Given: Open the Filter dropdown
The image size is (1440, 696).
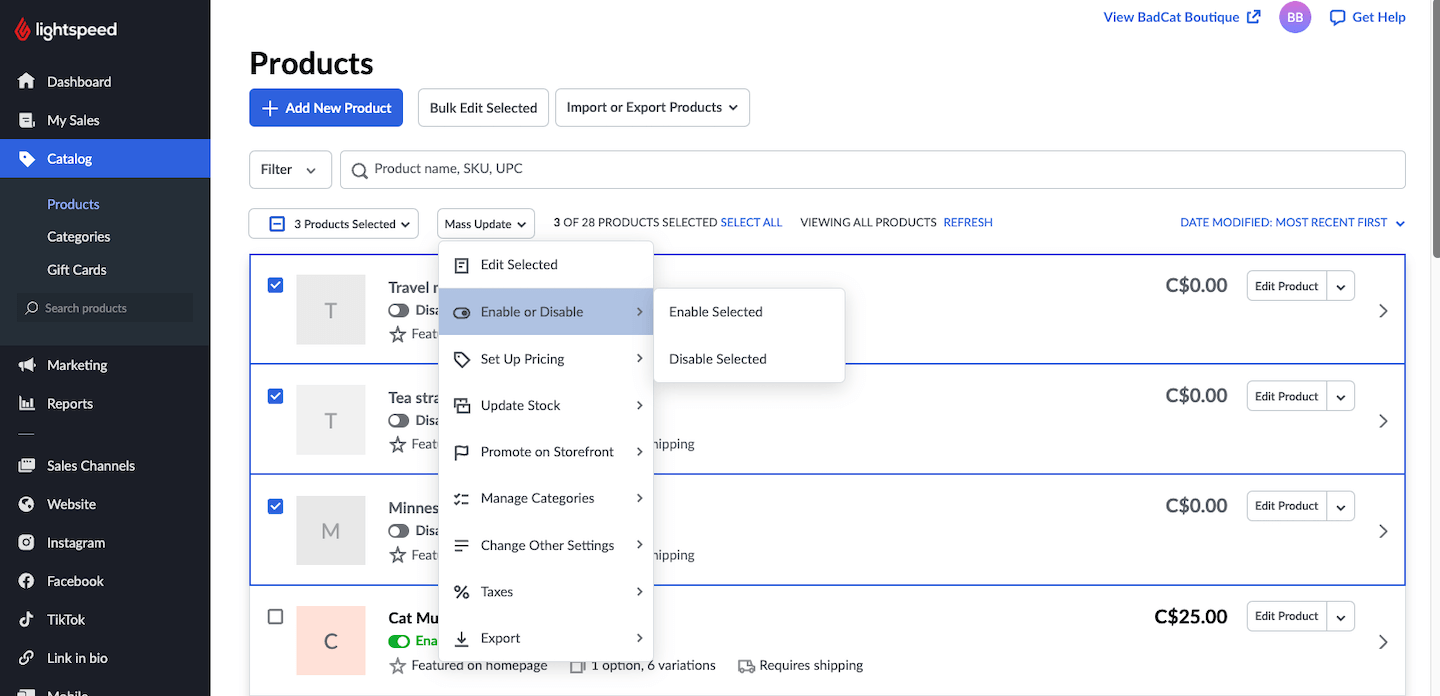Looking at the screenshot, I should [290, 170].
